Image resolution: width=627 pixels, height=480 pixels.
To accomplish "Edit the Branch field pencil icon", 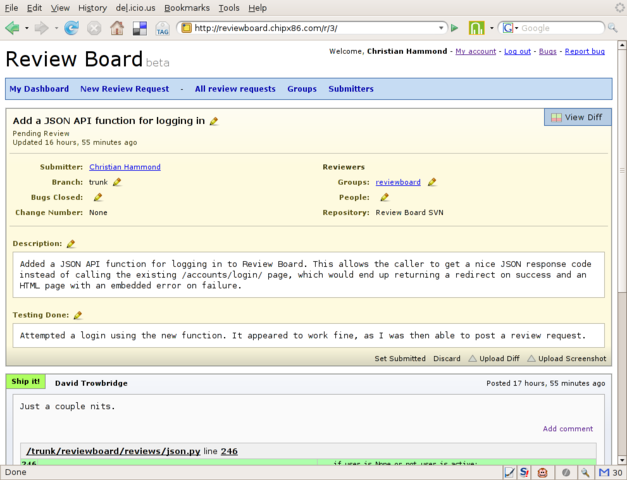I will point(117,182).
